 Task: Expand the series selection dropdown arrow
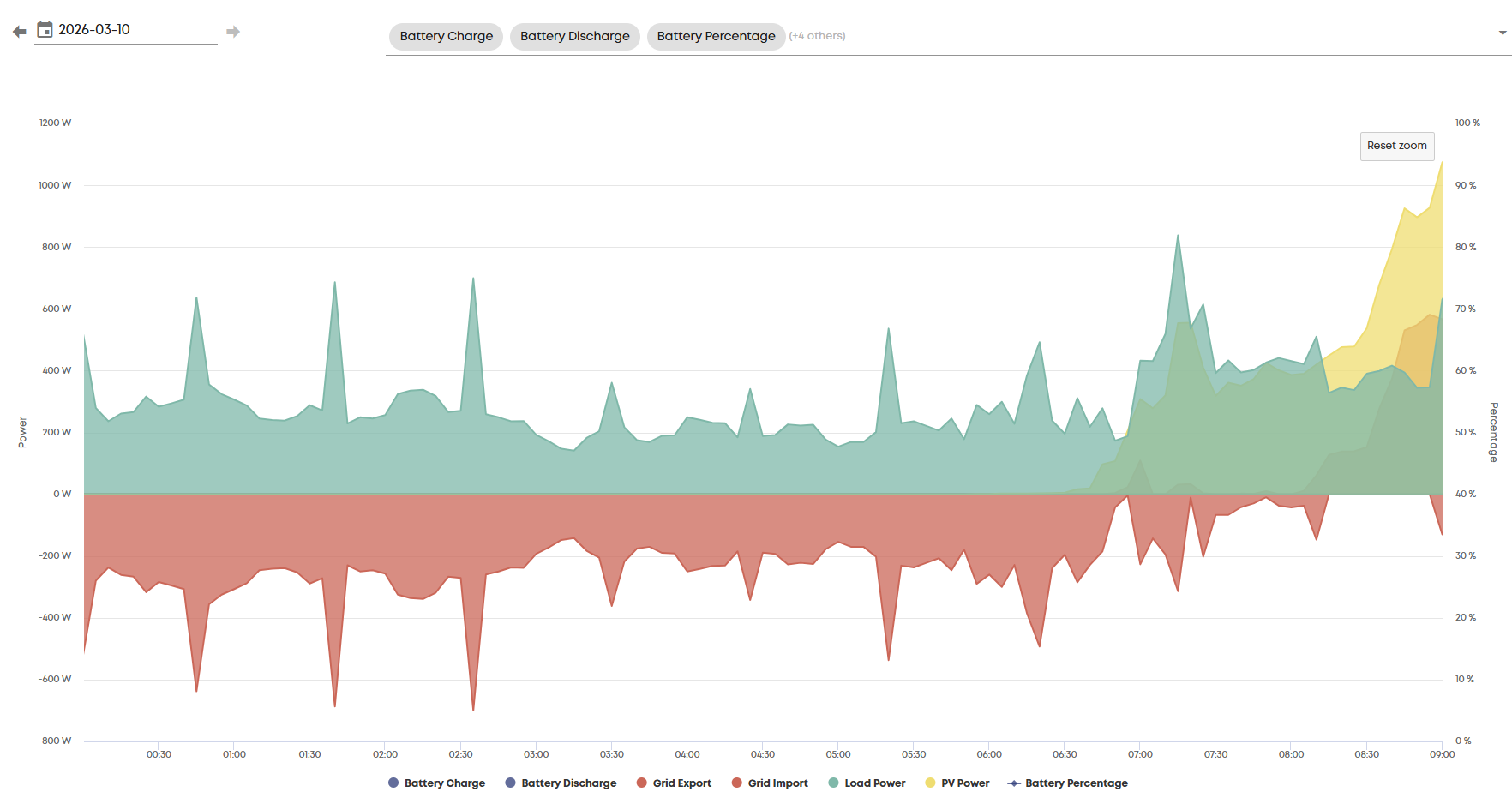point(1502,33)
